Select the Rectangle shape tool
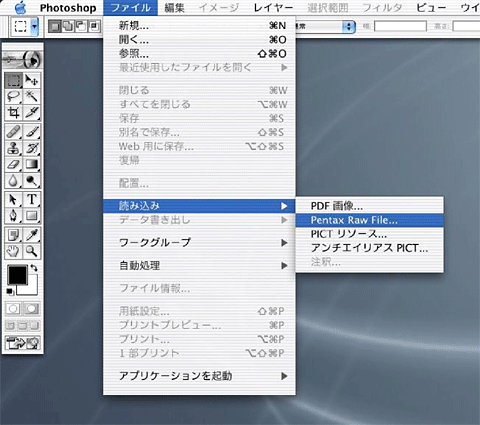 pyautogui.click(x=32, y=216)
